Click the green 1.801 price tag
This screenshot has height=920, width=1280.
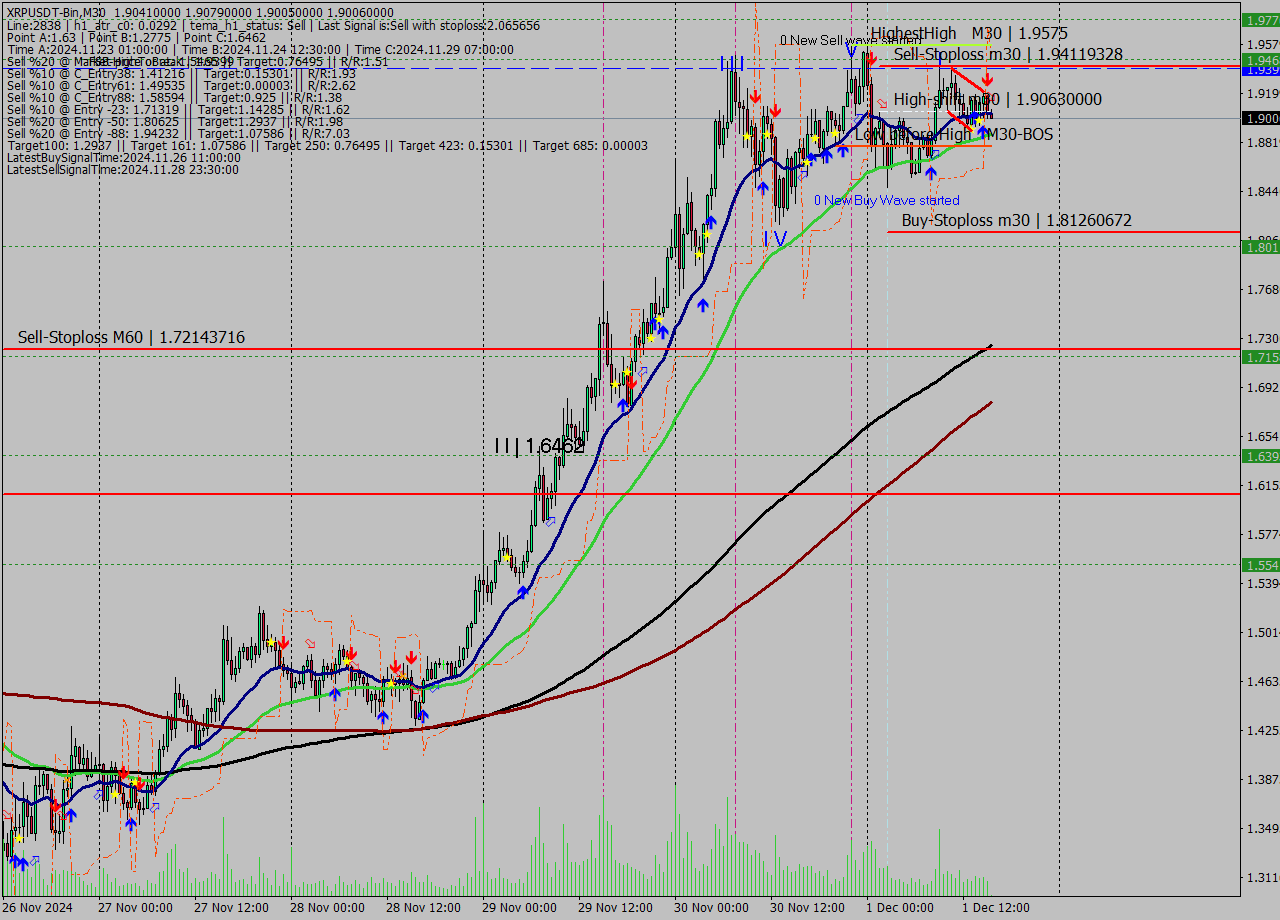(1260, 246)
